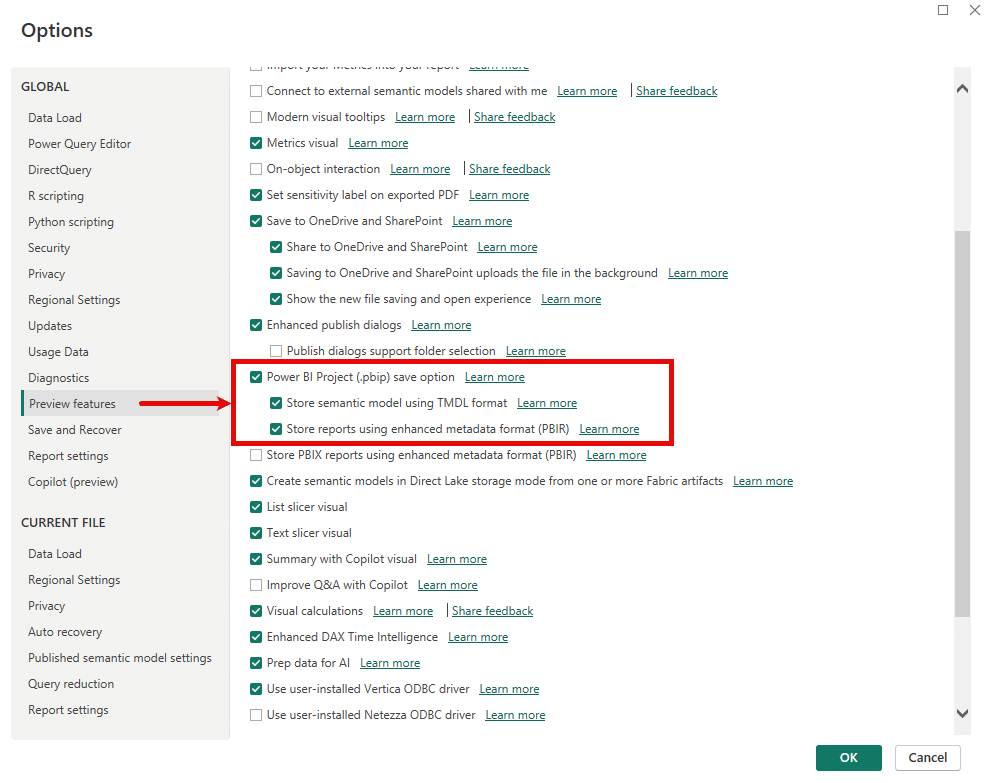Click the scrollbar down arrow
Viewport: 984px width, 783px height.
[x=962, y=713]
